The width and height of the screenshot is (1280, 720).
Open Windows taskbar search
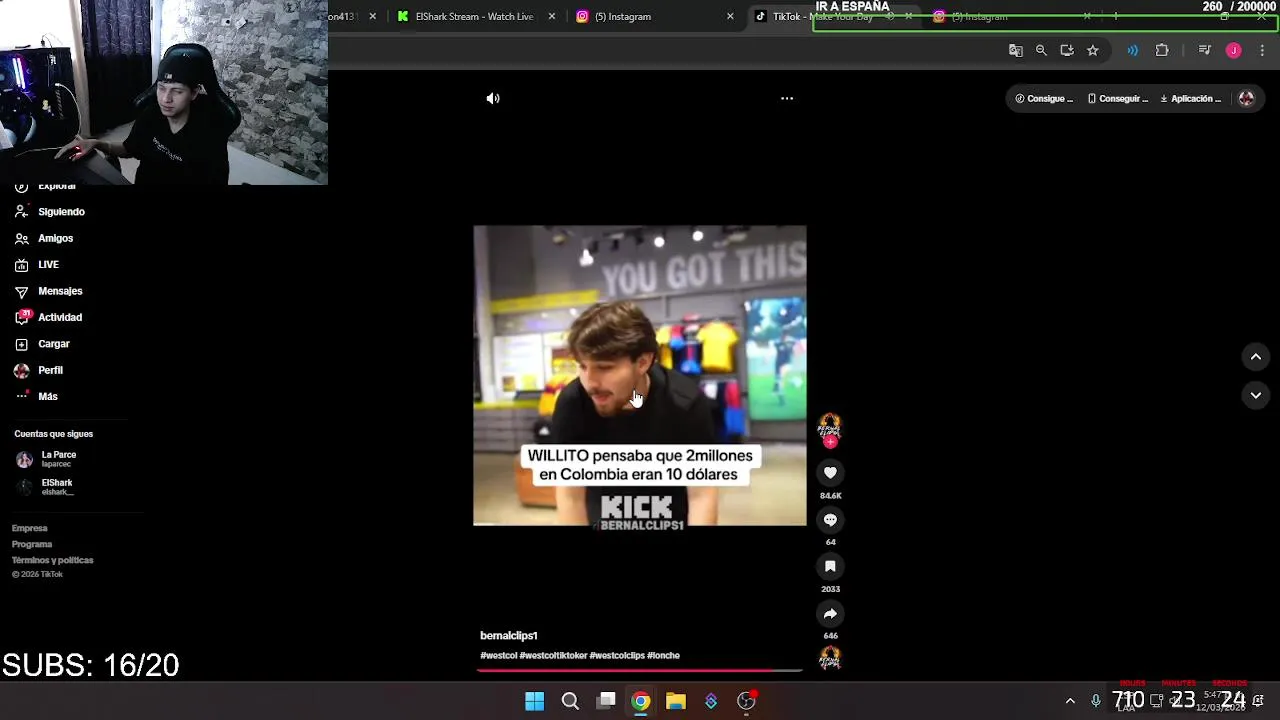pos(570,701)
